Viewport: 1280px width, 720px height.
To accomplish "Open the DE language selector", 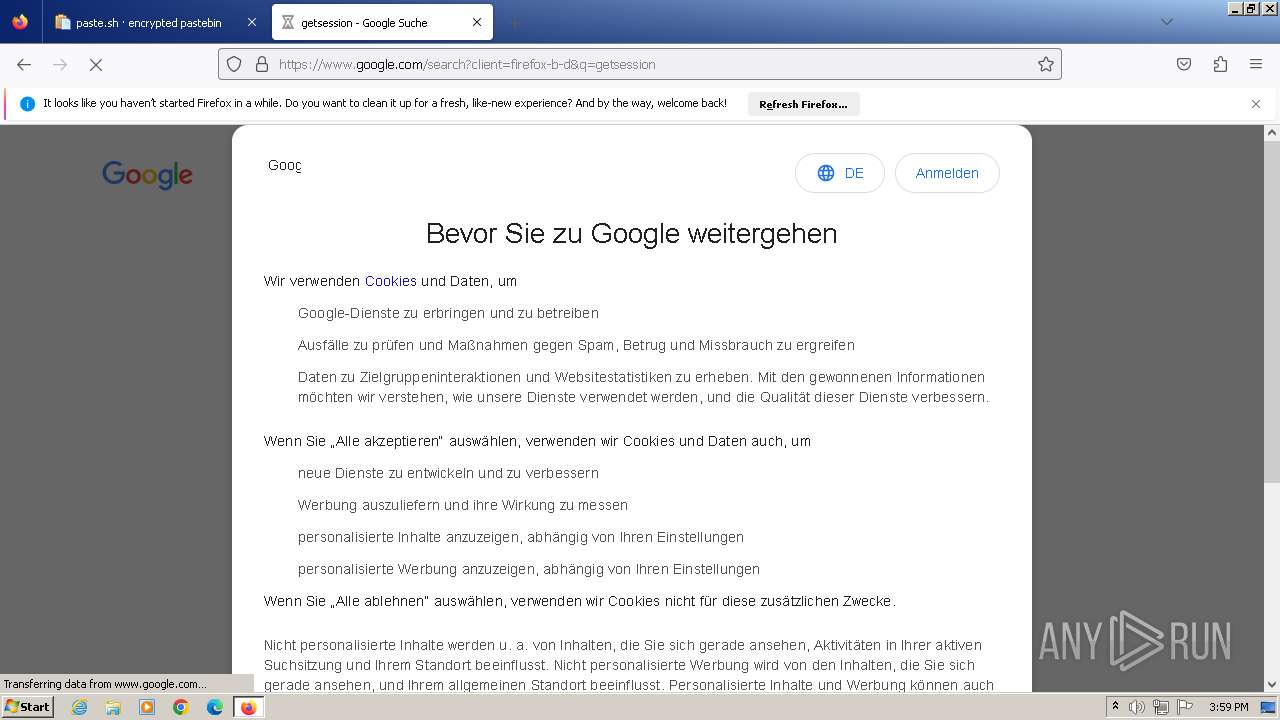I will point(840,173).
